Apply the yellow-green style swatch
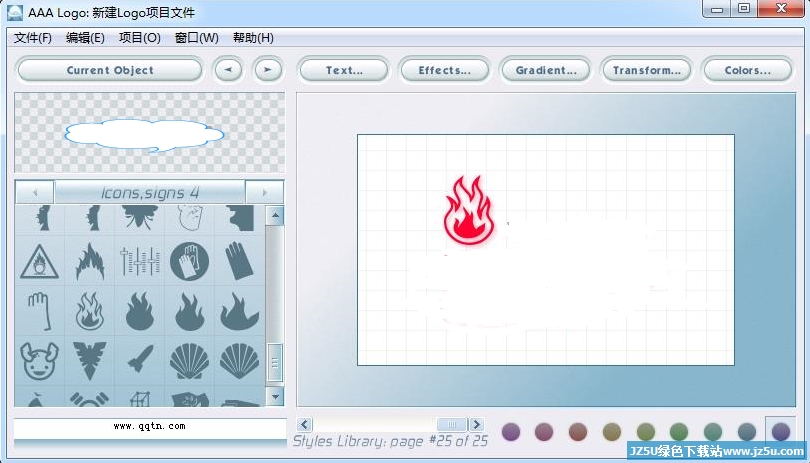810x463 pixels. (x=646, y=431)
